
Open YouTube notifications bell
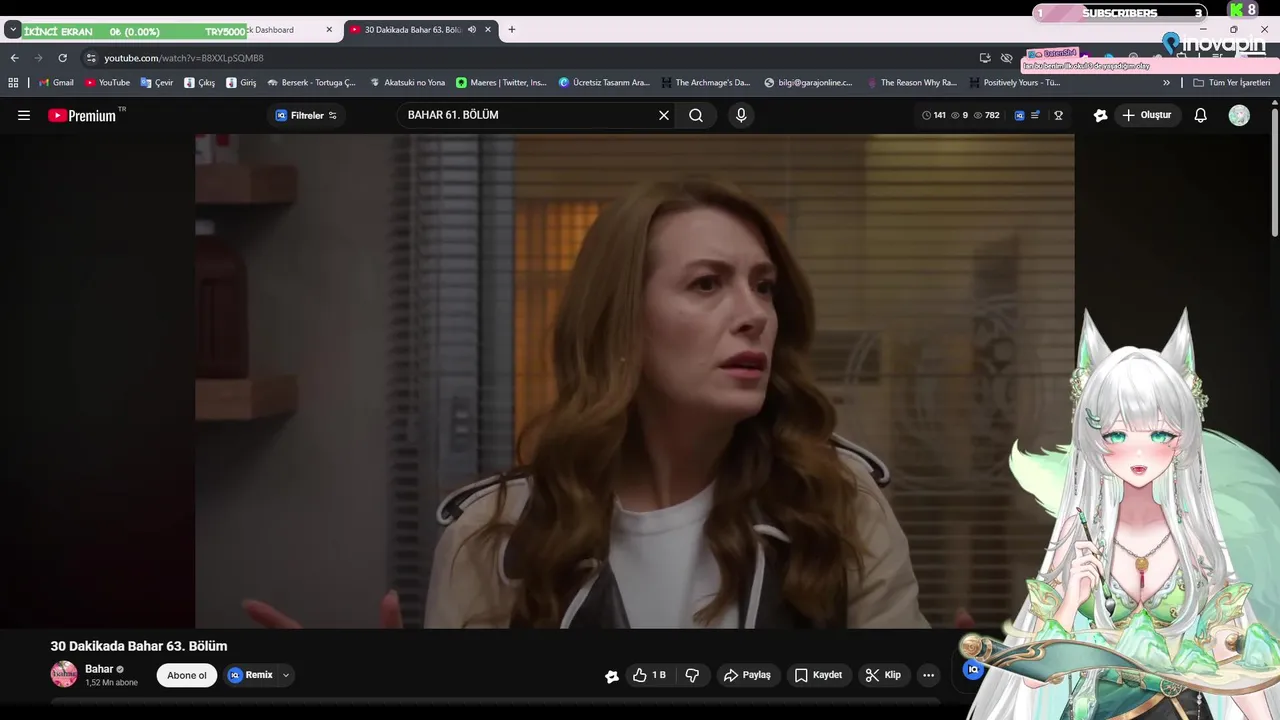(x=1200, y=115)
